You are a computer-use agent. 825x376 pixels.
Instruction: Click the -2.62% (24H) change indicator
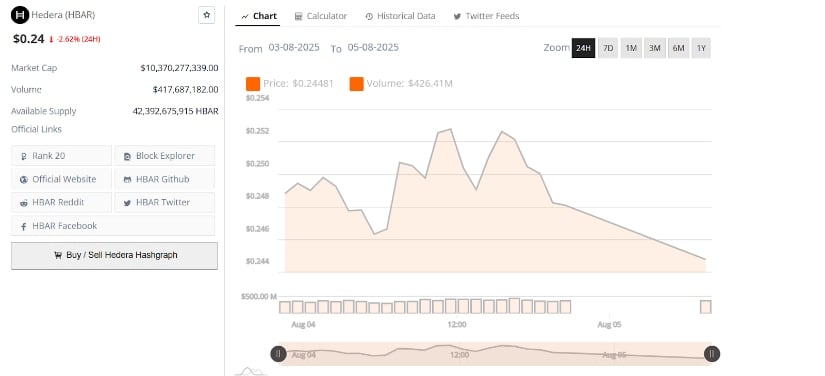click(74, 39)
